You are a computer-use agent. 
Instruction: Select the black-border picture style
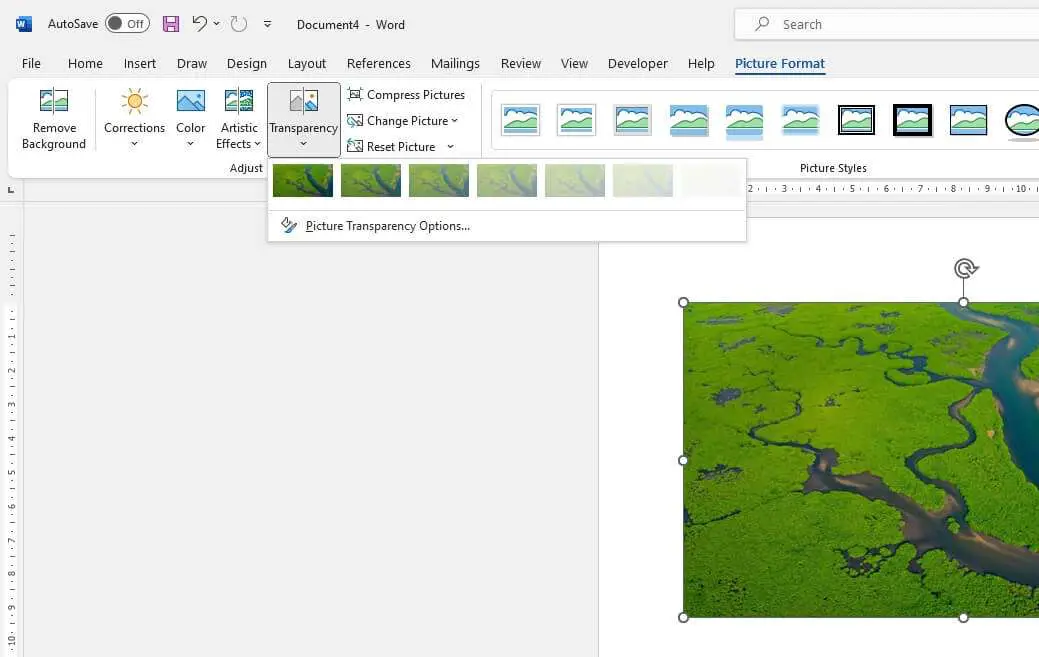(912, 118)
